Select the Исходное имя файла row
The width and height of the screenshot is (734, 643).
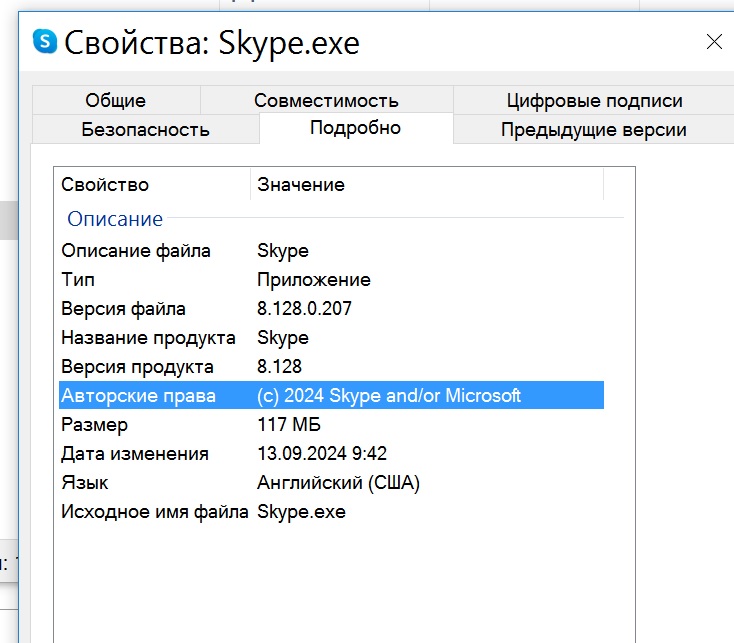(331, 511)
